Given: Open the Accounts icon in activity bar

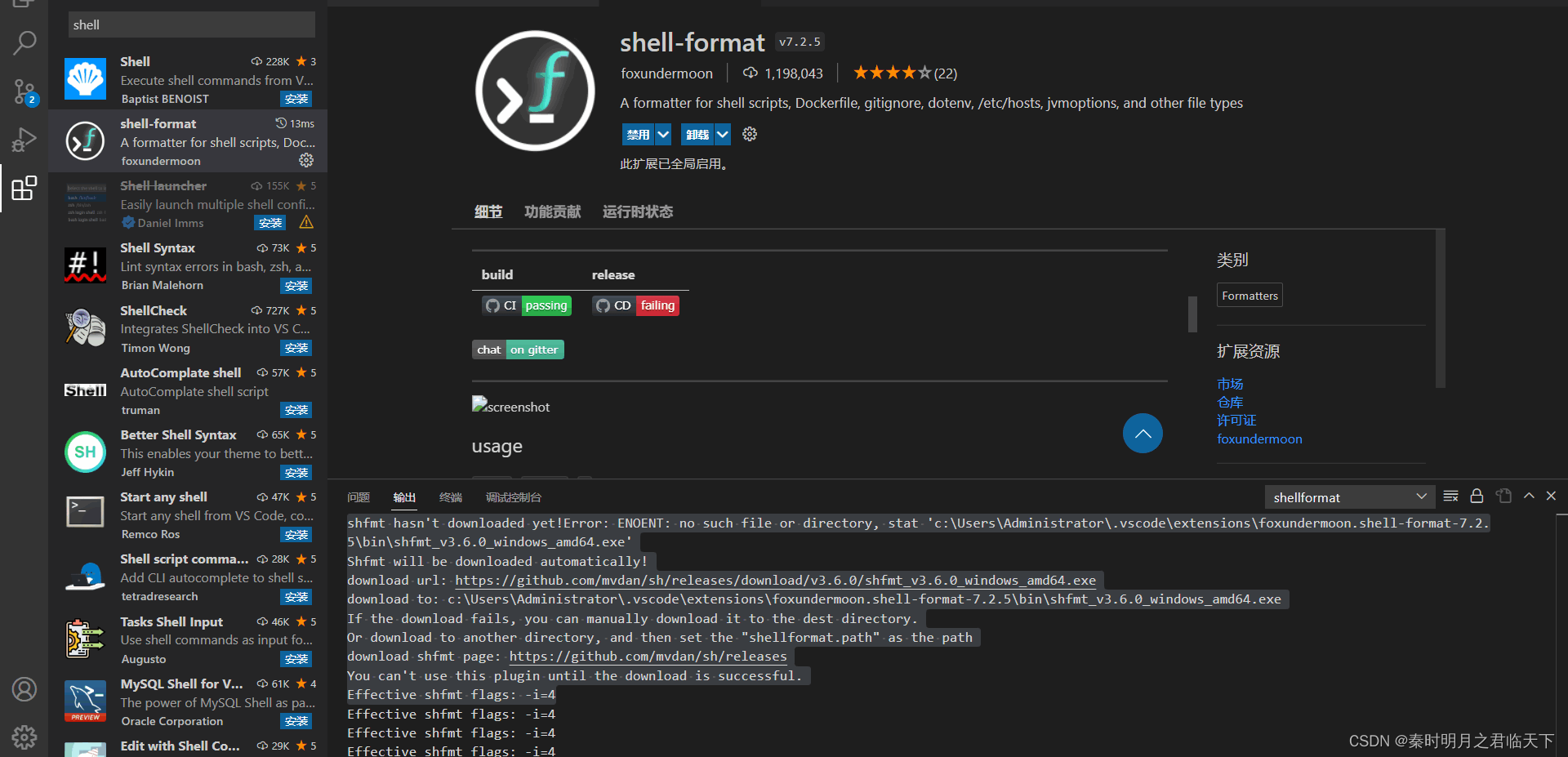Looking at the screenshot, I should (x=24, y=689).
